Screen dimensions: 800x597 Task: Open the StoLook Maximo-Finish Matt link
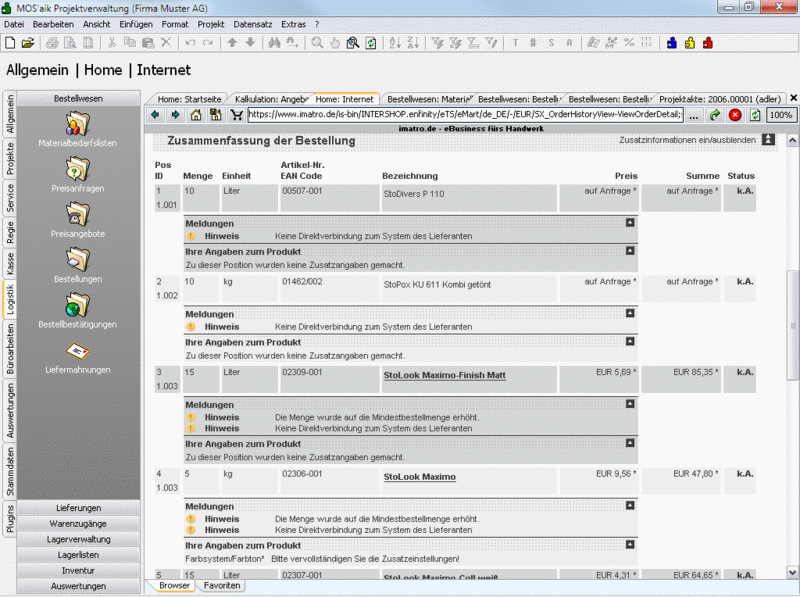444,375
